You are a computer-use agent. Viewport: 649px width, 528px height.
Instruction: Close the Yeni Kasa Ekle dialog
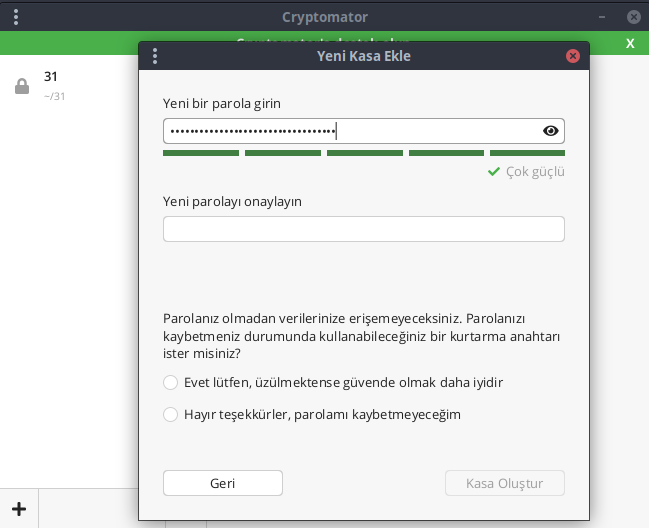tap(573, 56)
